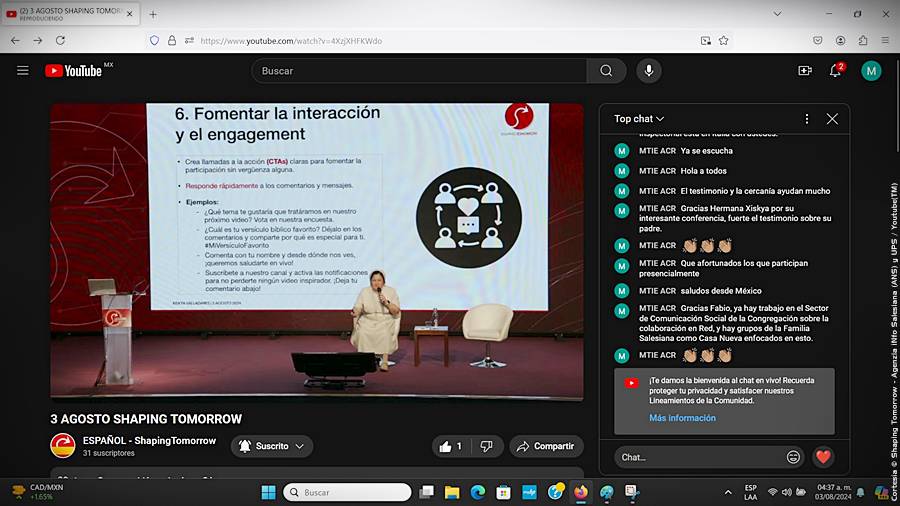Image resolution: width=900 pixels, height=506 pixels.
Task: Open the live chat three-dot options menu
Action: tap(806, 119)
